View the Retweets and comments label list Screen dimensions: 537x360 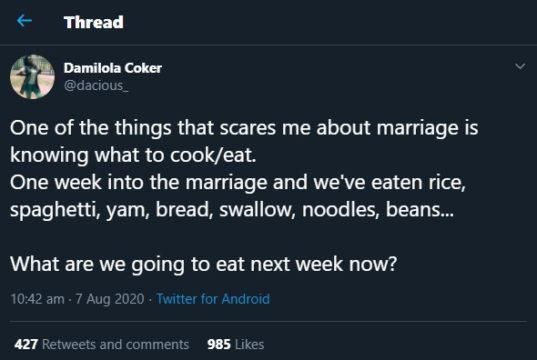point(115,344)
